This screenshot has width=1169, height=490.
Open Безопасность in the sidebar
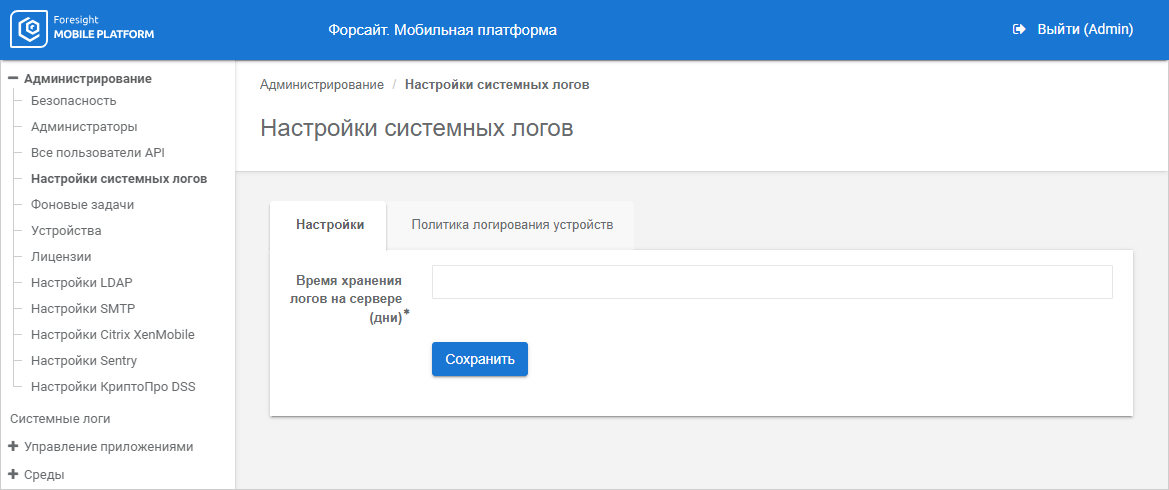coord(74,101)
